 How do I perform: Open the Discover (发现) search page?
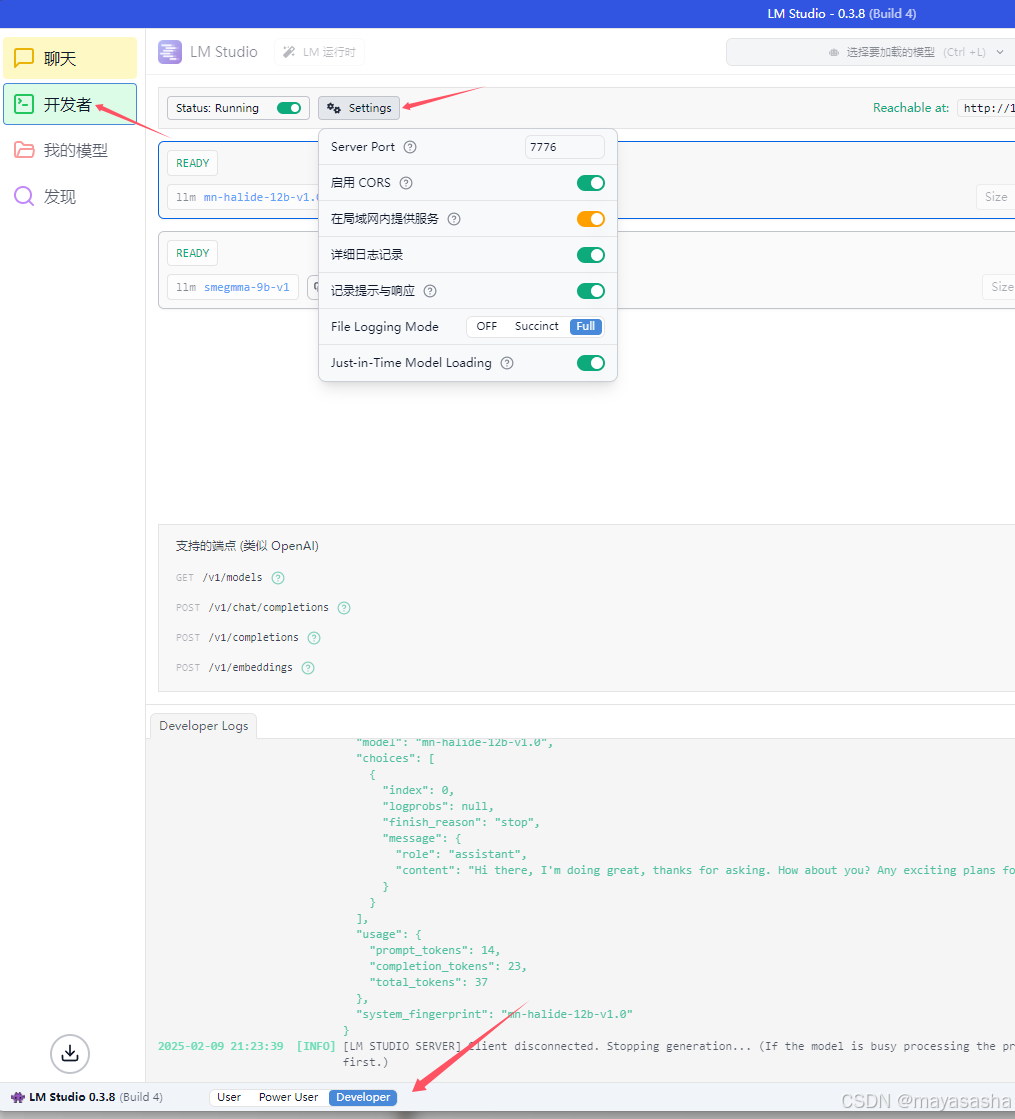point(70,196)
